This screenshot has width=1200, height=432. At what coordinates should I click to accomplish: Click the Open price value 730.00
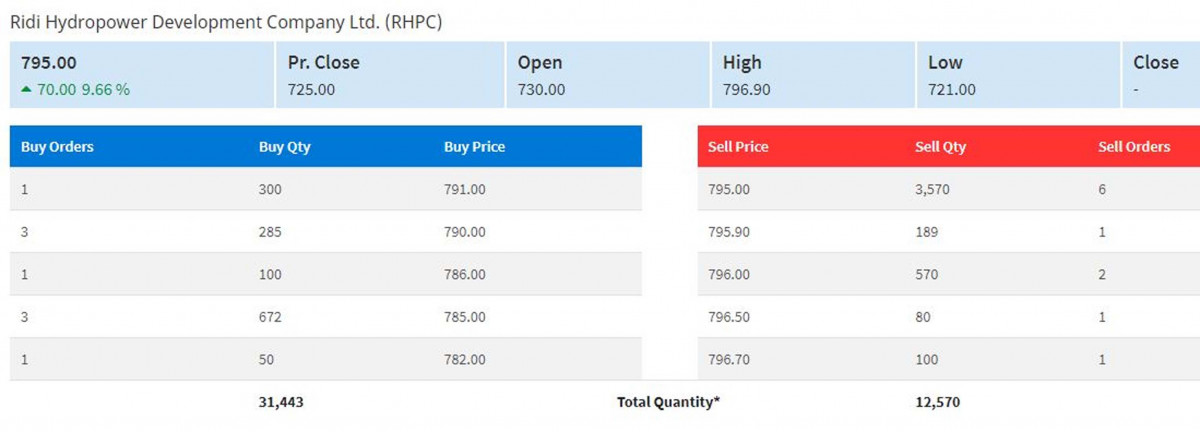click(541, 89)
